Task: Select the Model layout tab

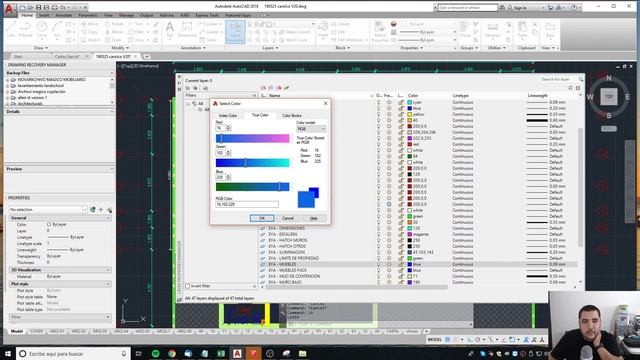Action: [17, 331]
